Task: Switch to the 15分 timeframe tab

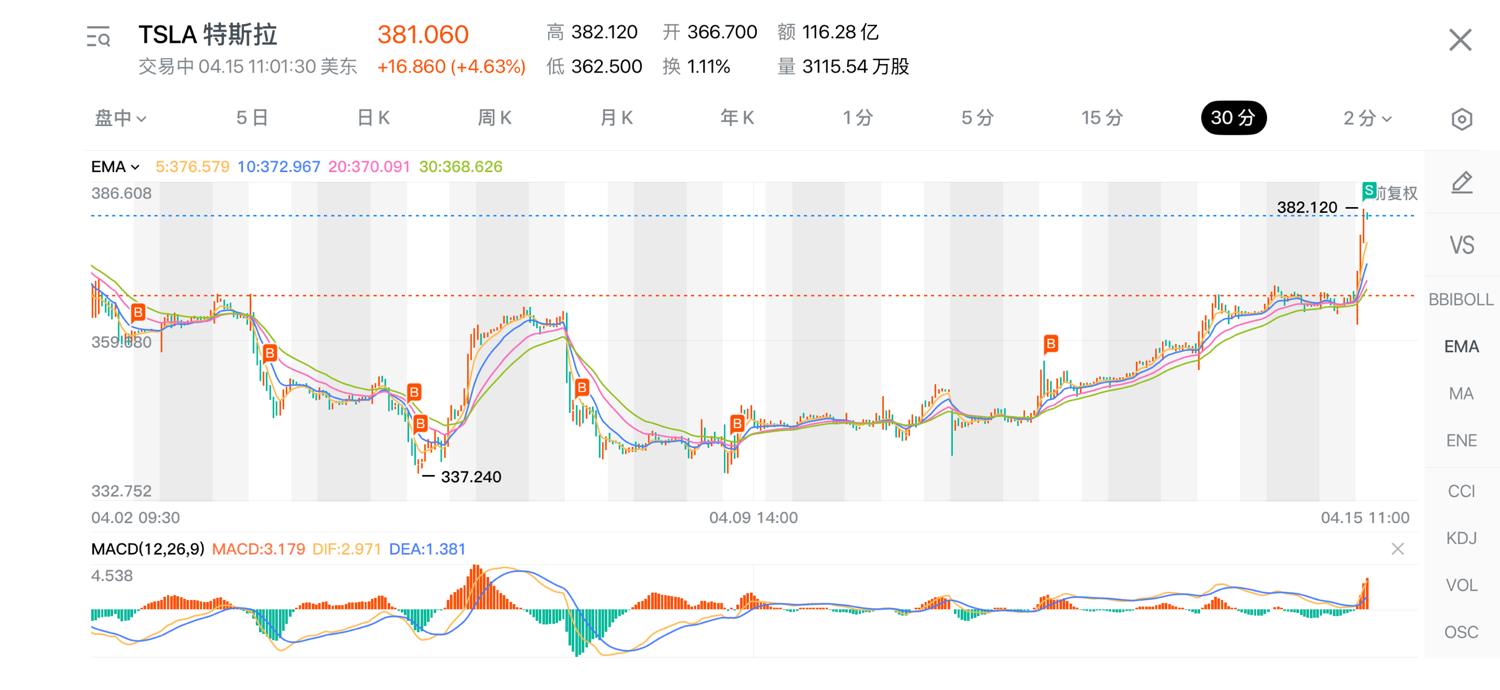Action: (1101, 118)
